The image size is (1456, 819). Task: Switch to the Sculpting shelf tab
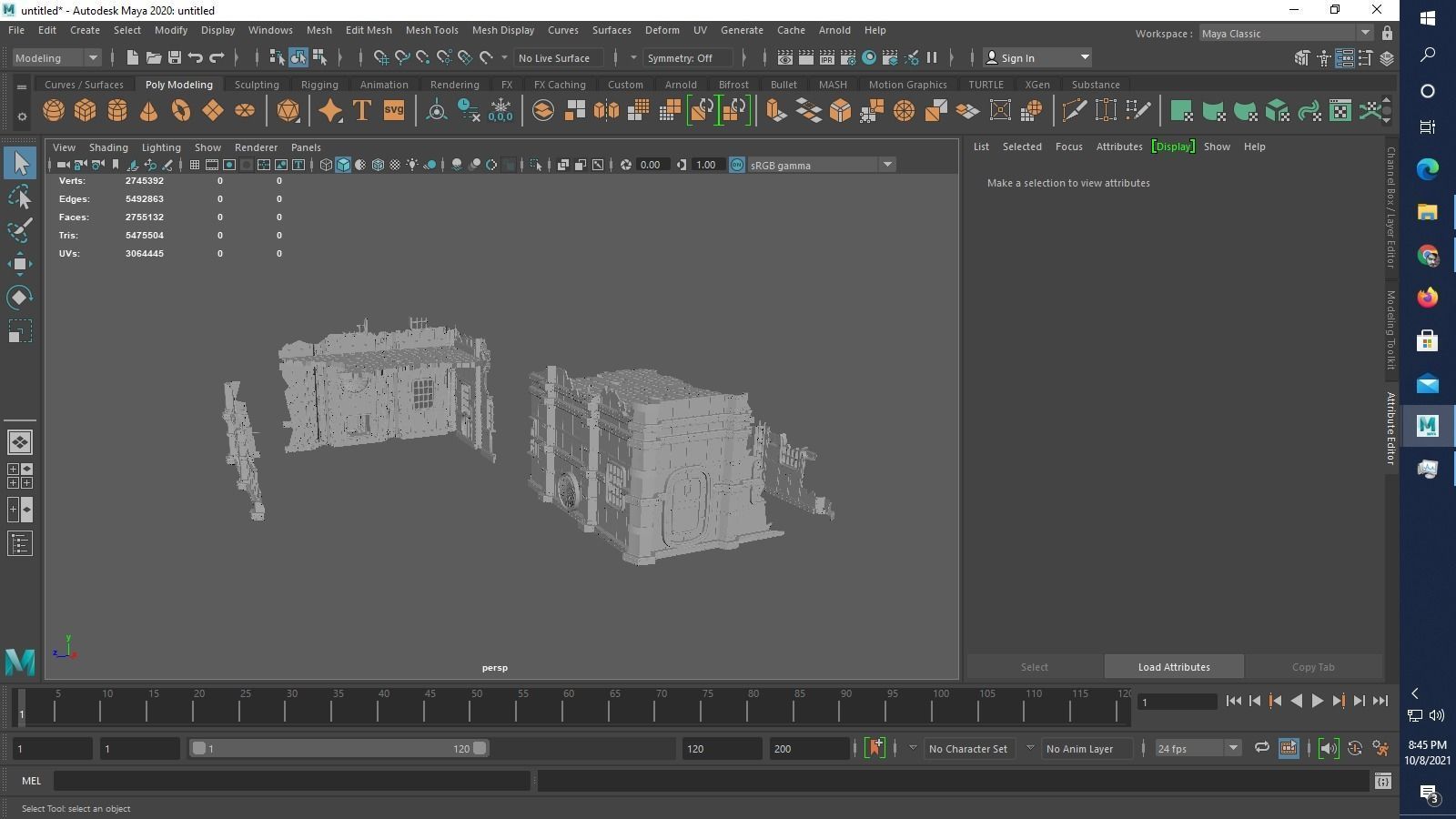(257, 85)
